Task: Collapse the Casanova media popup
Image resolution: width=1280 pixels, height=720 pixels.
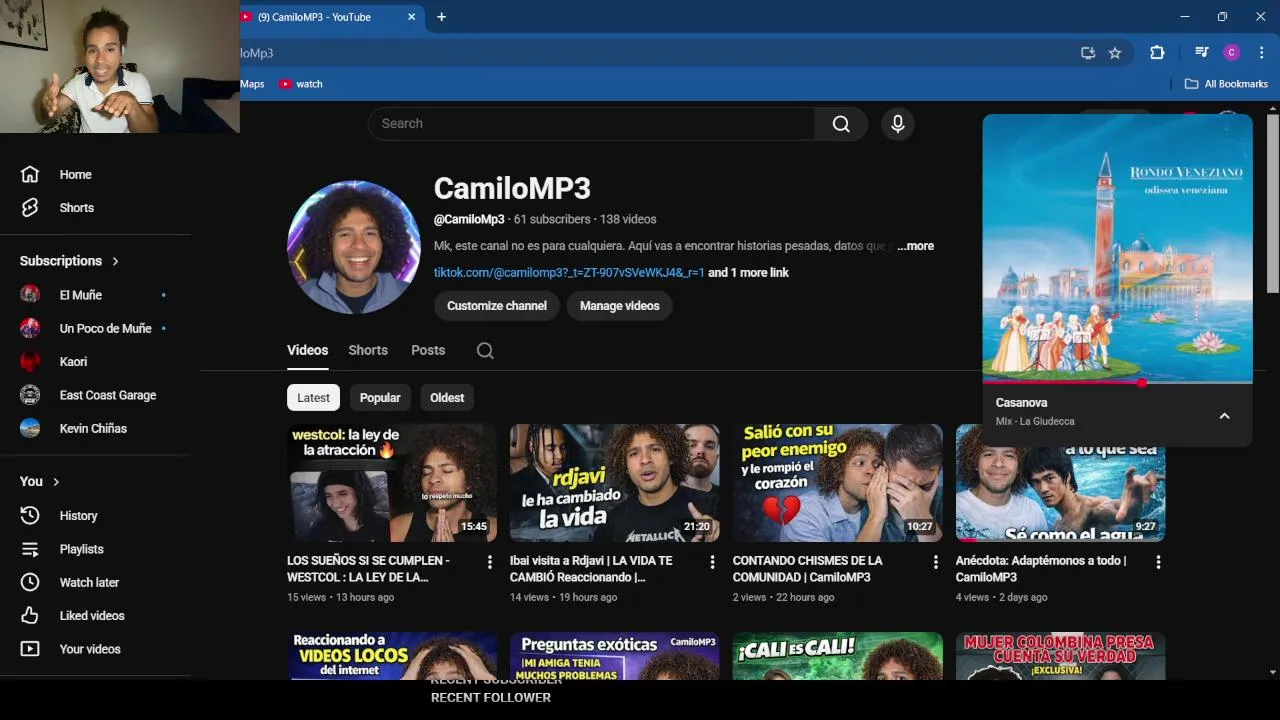Action: pos(1224,416)
